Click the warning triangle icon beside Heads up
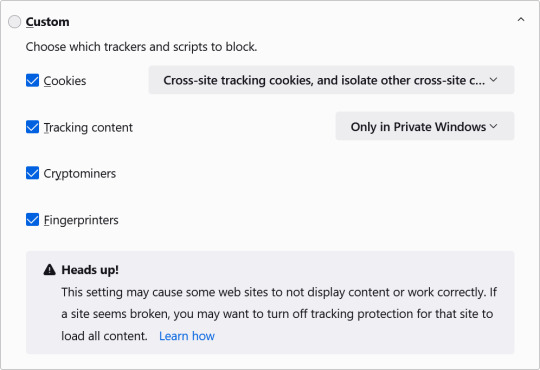 (x=50, y=269)
